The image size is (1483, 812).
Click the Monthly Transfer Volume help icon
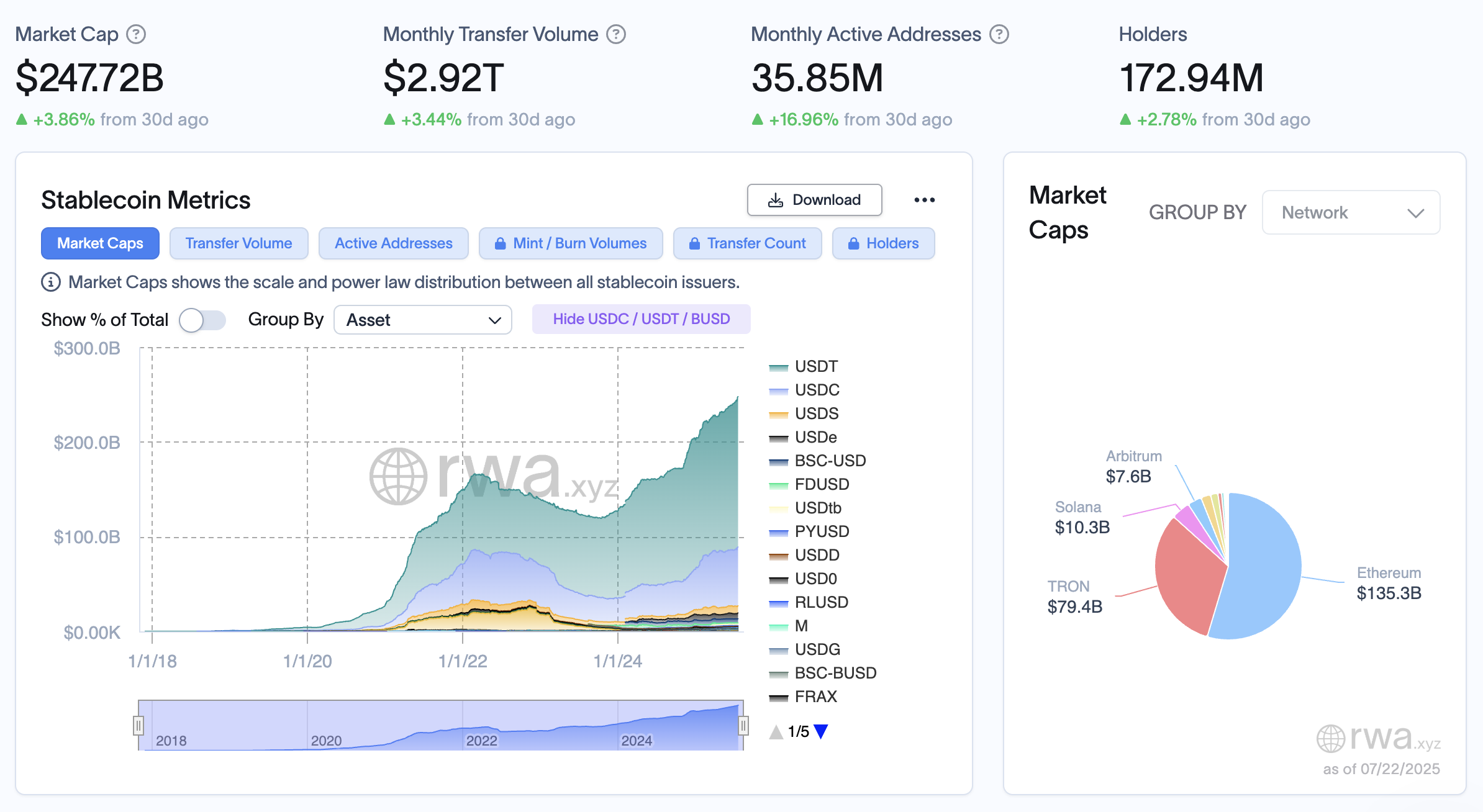[x=616, y=34]
